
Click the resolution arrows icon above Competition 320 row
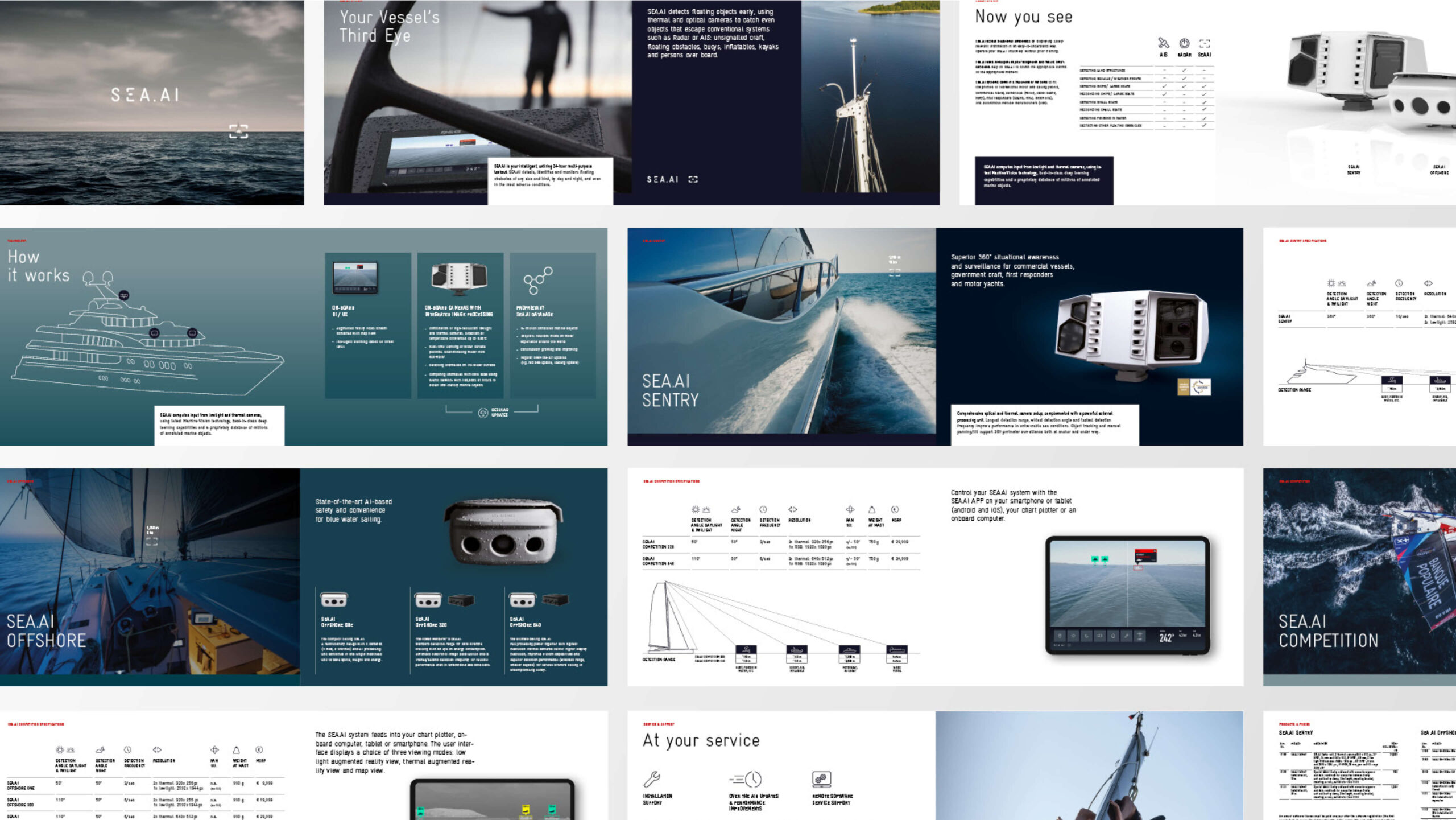tap(792, 510)
